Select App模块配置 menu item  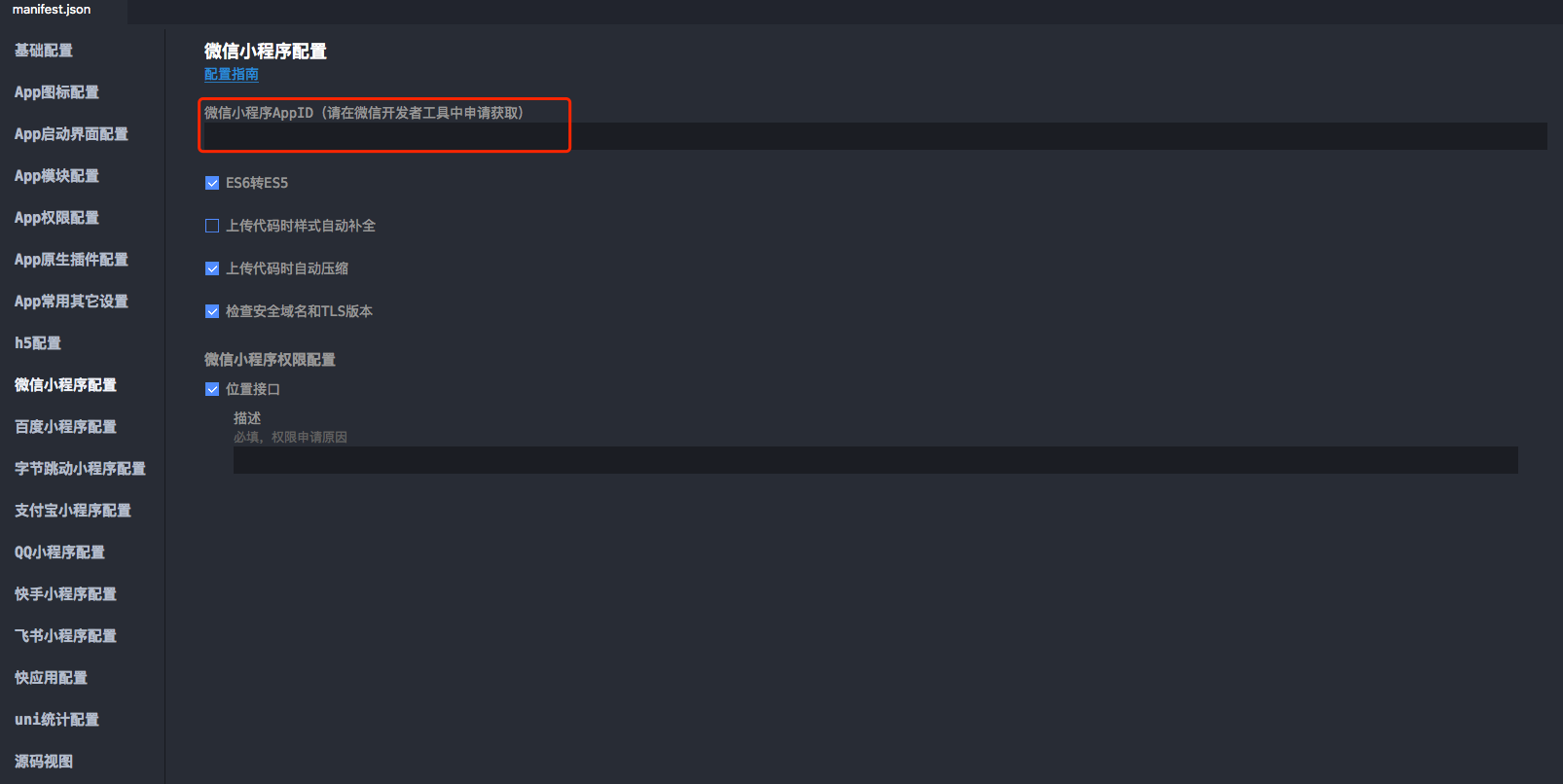pos(56,176)
